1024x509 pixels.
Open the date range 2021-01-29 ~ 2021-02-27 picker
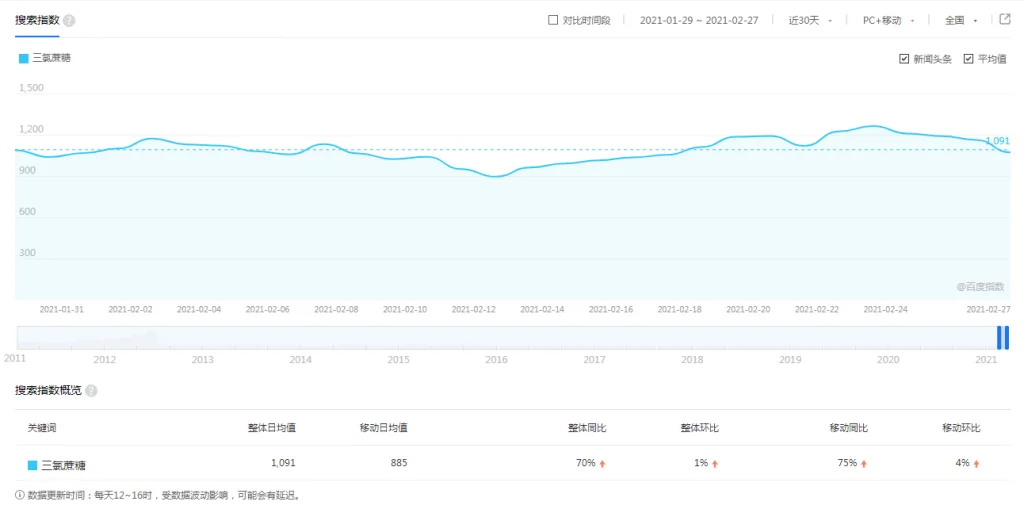pyautogui.click(x=699, y=20)
